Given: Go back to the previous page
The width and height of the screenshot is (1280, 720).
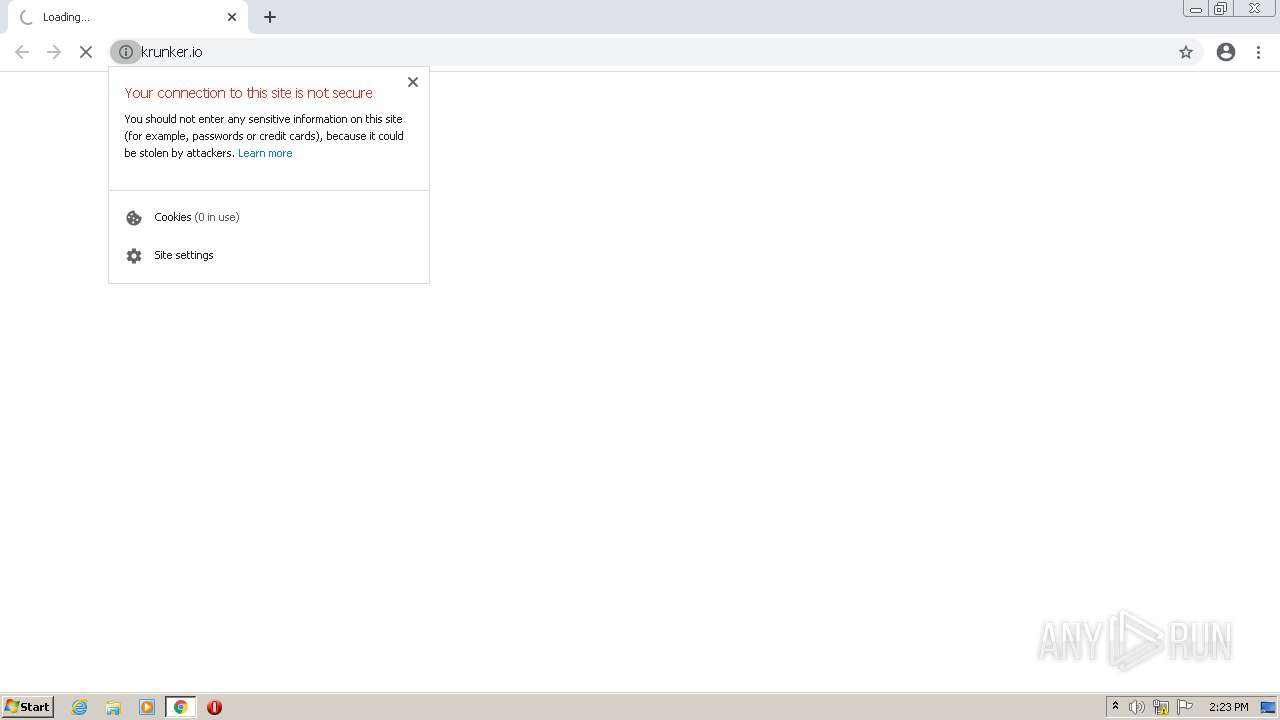Looking at the screenshot, I should [x=22, y=52].
